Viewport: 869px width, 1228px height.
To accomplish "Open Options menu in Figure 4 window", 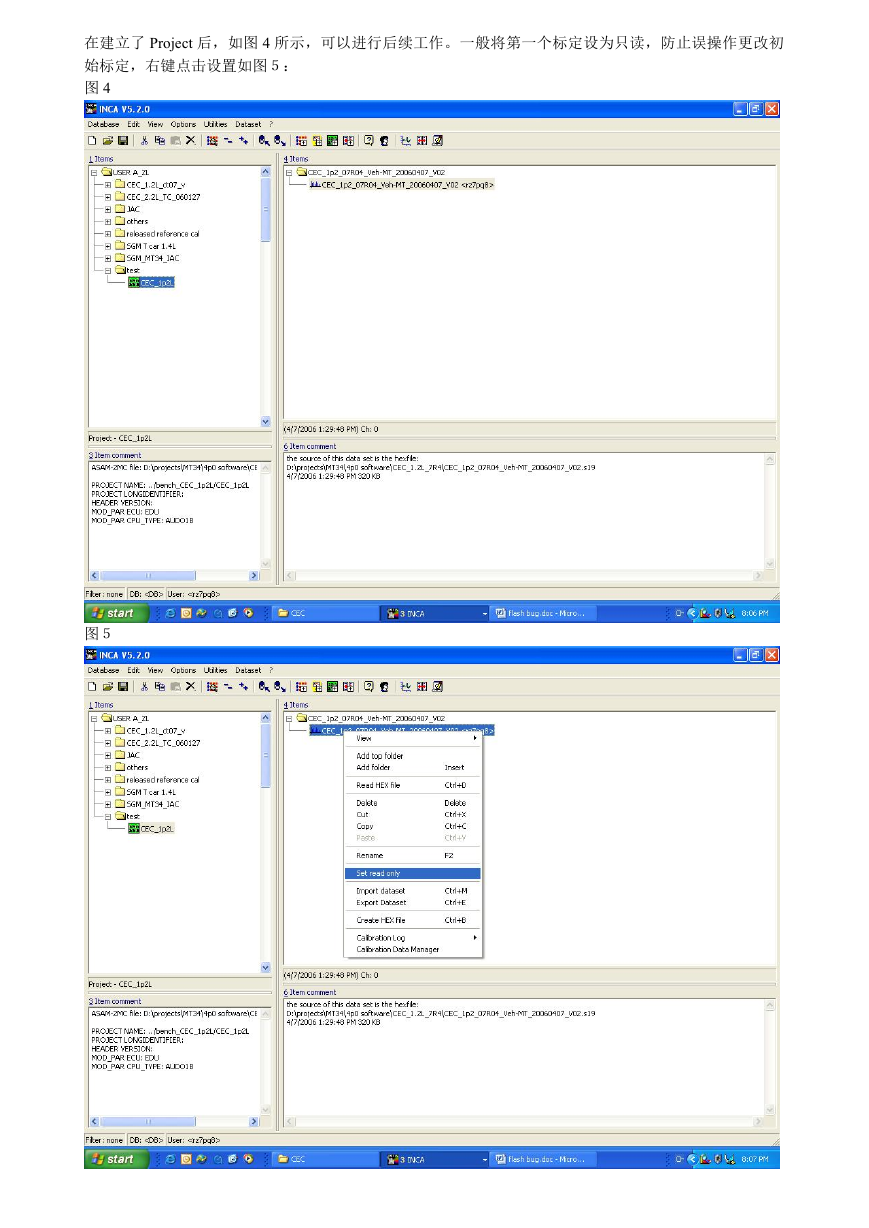I will coord(183,124).
